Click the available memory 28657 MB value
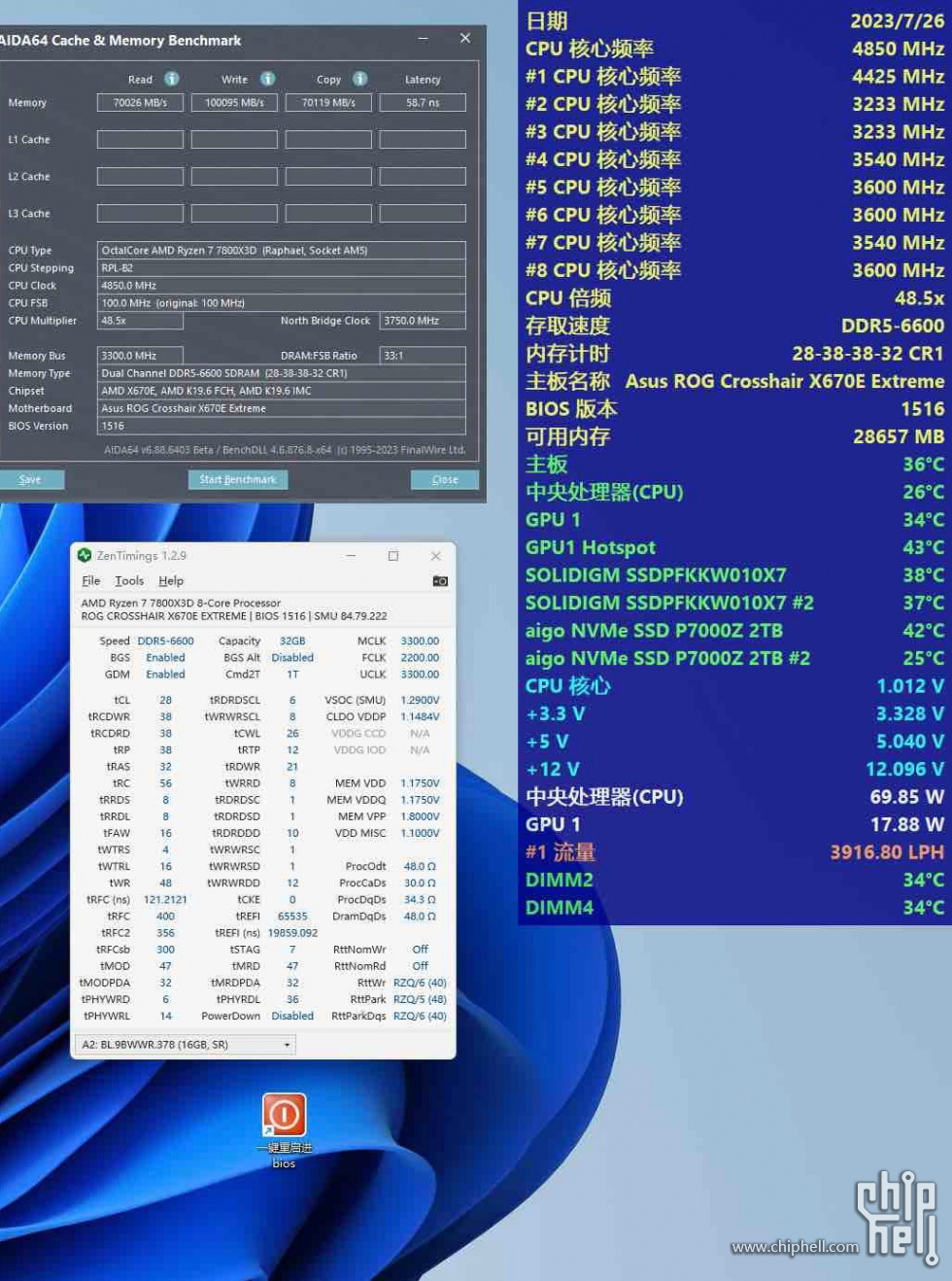The width and height of the screenshot is (952, 1281). pos(899,436)
